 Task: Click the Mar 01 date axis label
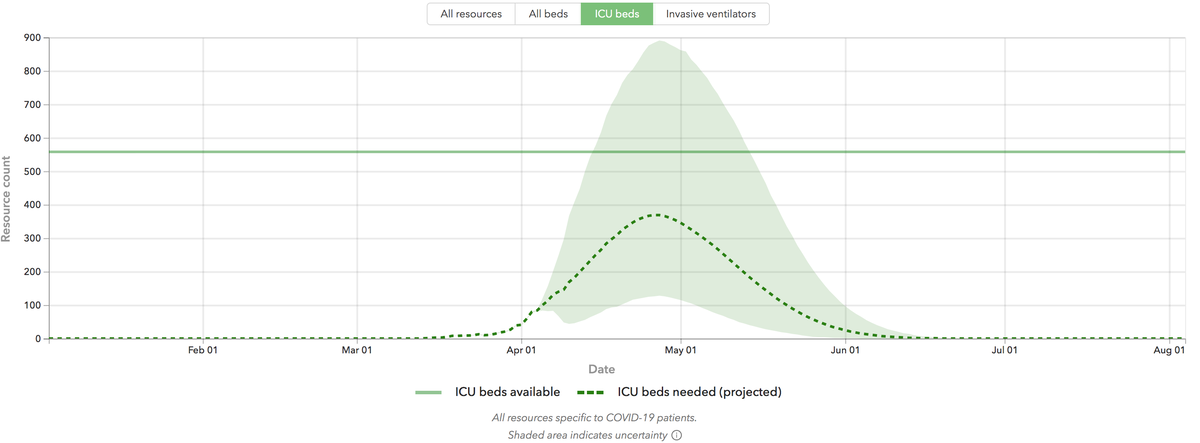click(357, 350)
